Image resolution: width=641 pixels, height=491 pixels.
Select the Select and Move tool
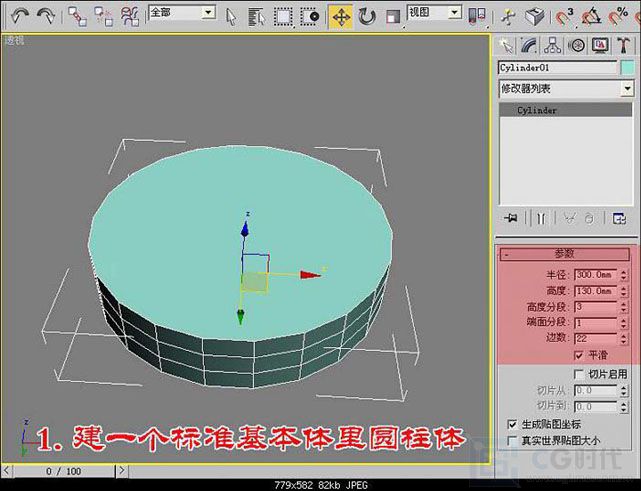point(340,15)
